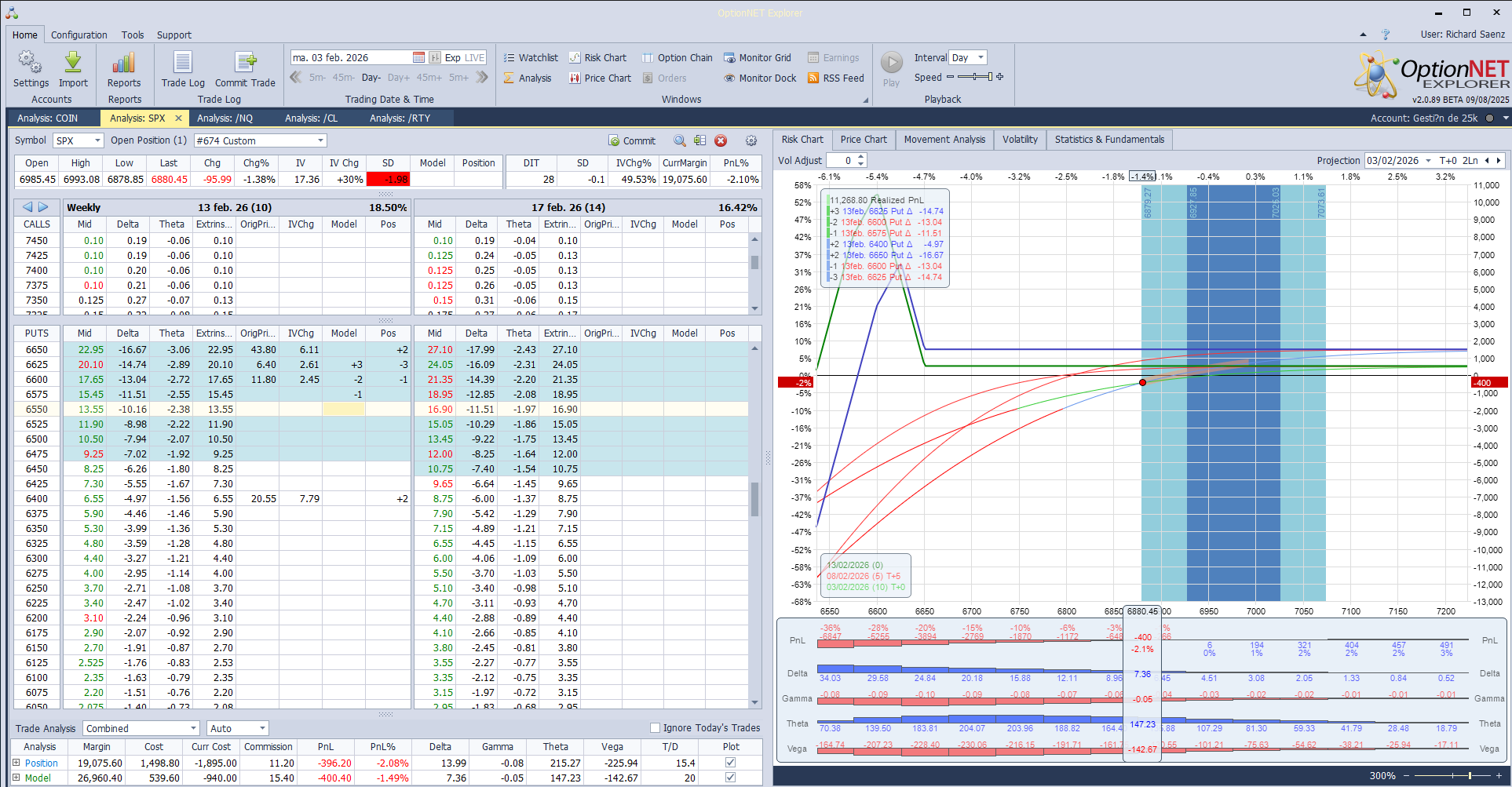Open the RSS Feed window
The width and height of the screenshot is (1512, 787).
[836, 78]
